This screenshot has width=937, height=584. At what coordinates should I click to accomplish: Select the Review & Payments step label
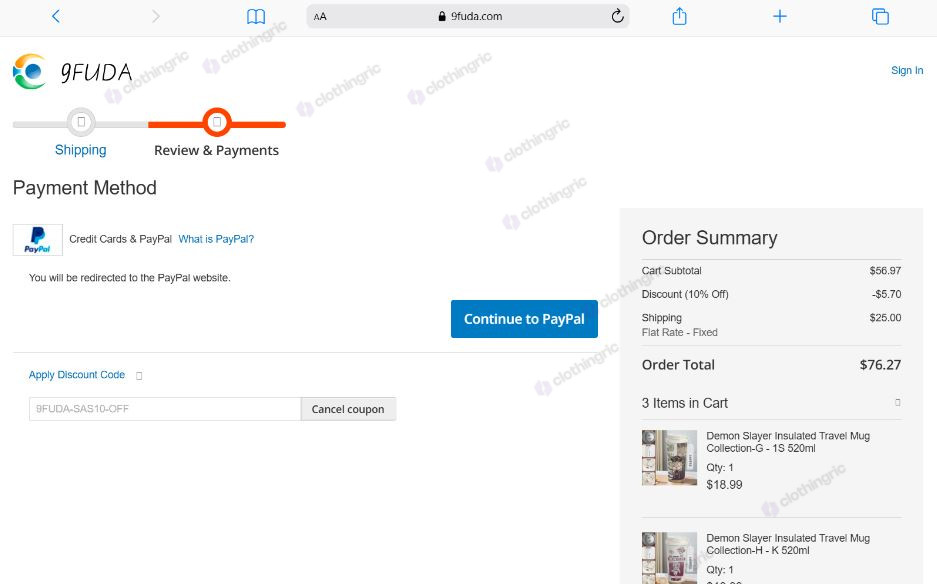pos(216,150)
